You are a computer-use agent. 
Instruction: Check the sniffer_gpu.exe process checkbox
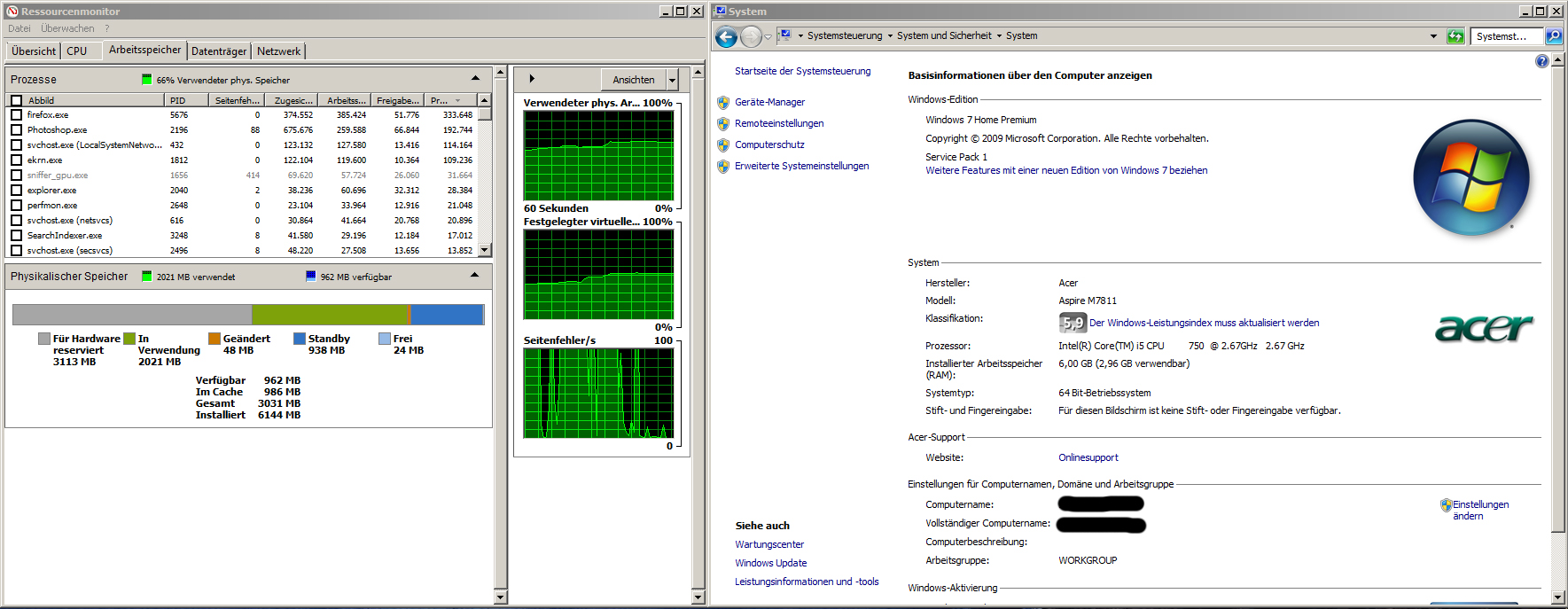point(16,176)
